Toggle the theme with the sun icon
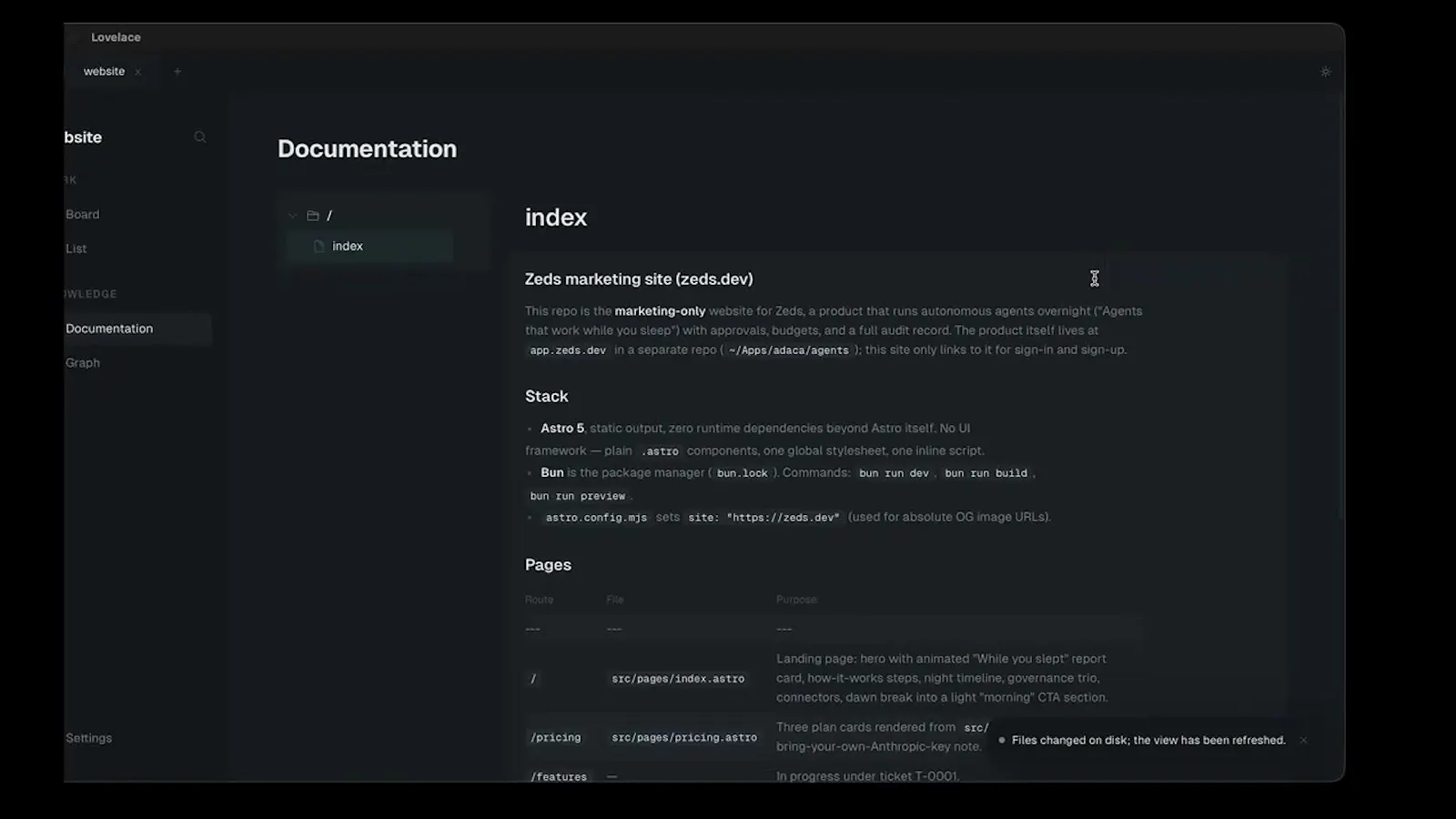Viewport: 1456px width, 819px height. coord(1325,72)
